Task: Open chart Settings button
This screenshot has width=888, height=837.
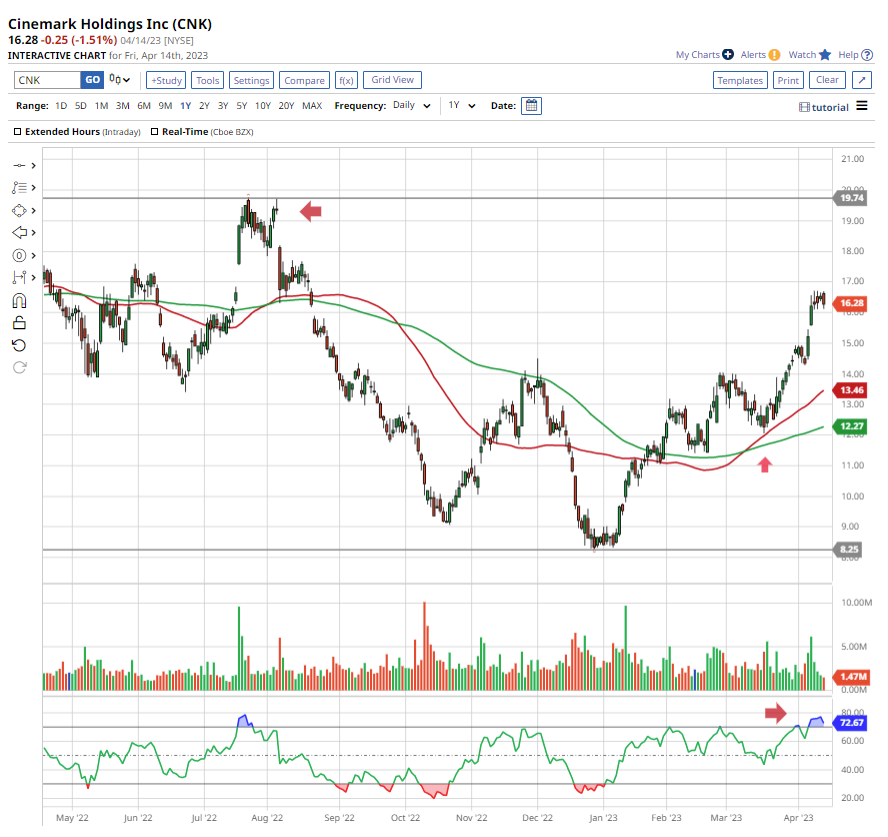Action: 251,80
